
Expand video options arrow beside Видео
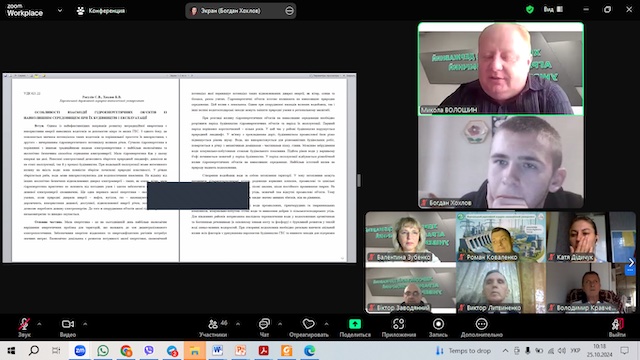(x=85, y=324)
